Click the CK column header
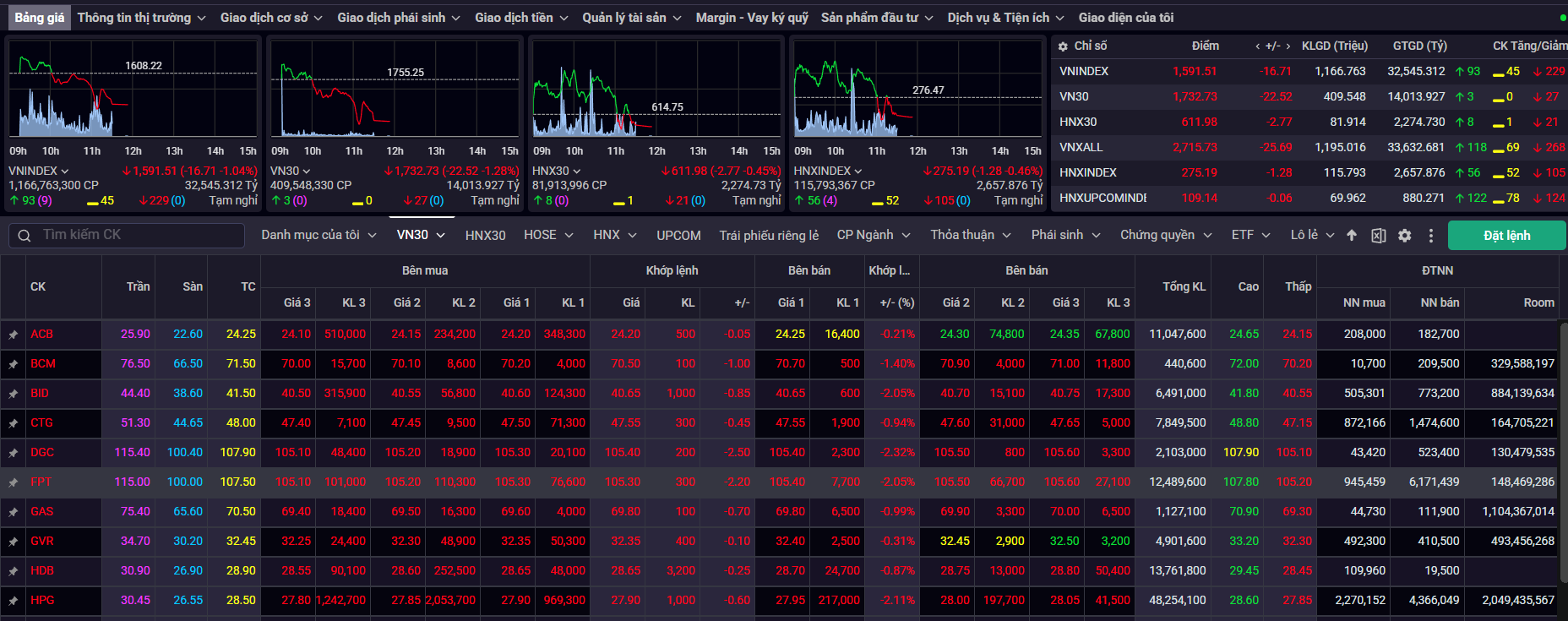This screenshot has width=1568, height=621. (x=38, y=287)
